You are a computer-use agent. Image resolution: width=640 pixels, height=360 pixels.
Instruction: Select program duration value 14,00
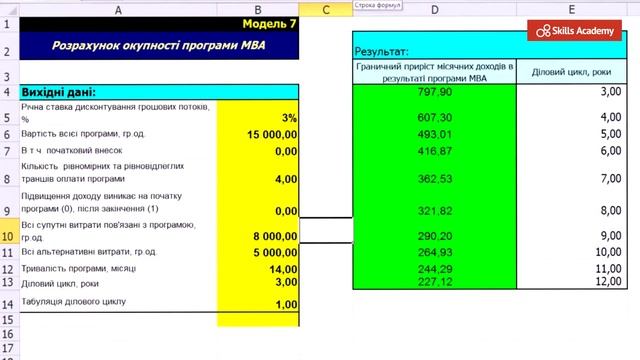(x=258, y=269)
